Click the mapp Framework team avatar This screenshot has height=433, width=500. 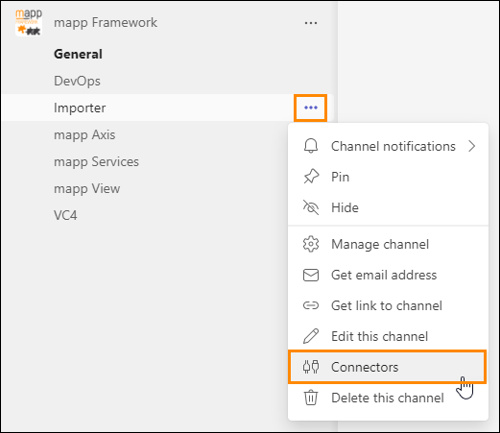coord(29,23)
